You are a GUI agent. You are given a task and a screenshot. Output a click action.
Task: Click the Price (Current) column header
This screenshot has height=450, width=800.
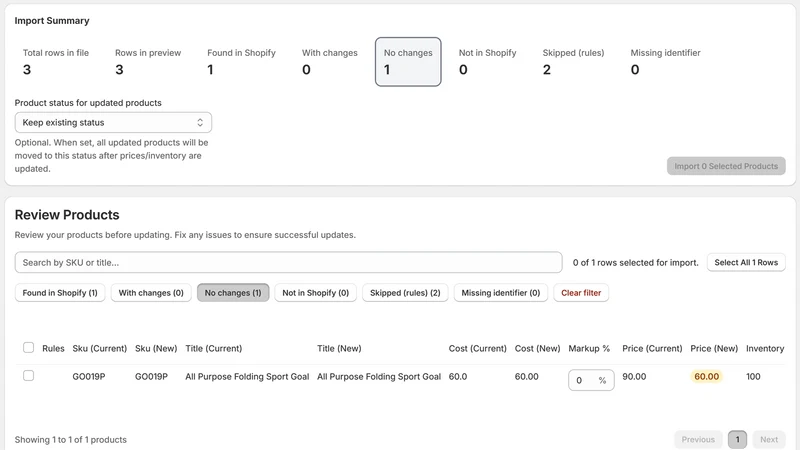[652, 348]
